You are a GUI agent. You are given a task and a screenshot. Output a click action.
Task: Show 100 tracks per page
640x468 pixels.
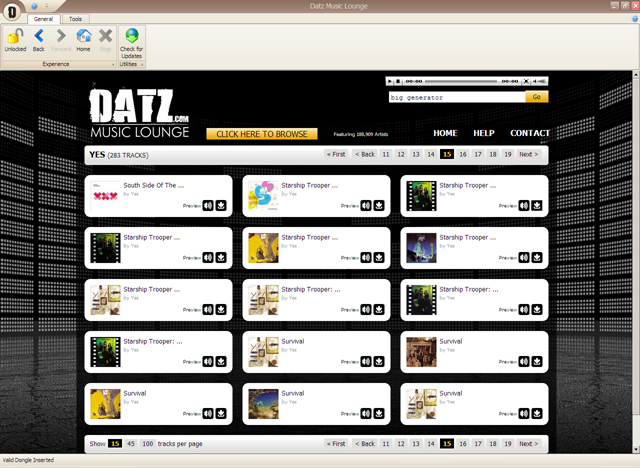[x=147, y=444]
